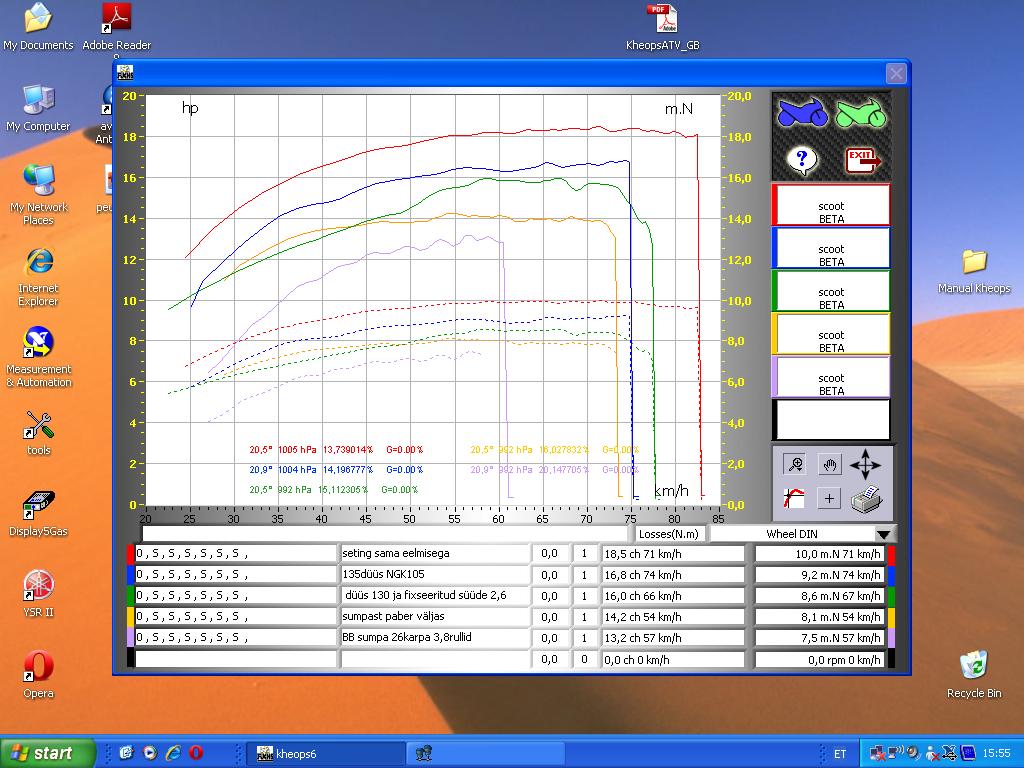Open the My Documents desktop icon
Image resolution: width=1024 pixels, height=768 pixels.
coord(38,27)
